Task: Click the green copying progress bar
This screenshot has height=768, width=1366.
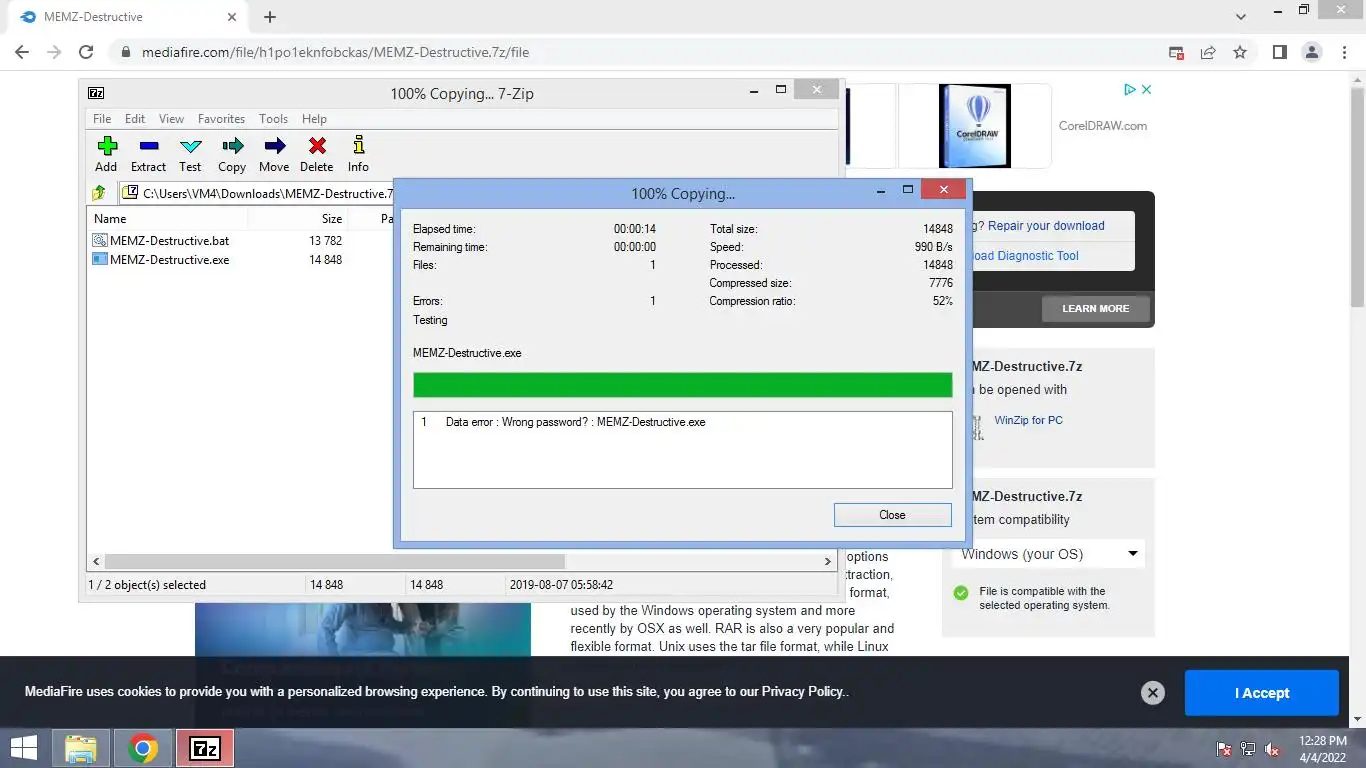Action: (x=682, y=386)
